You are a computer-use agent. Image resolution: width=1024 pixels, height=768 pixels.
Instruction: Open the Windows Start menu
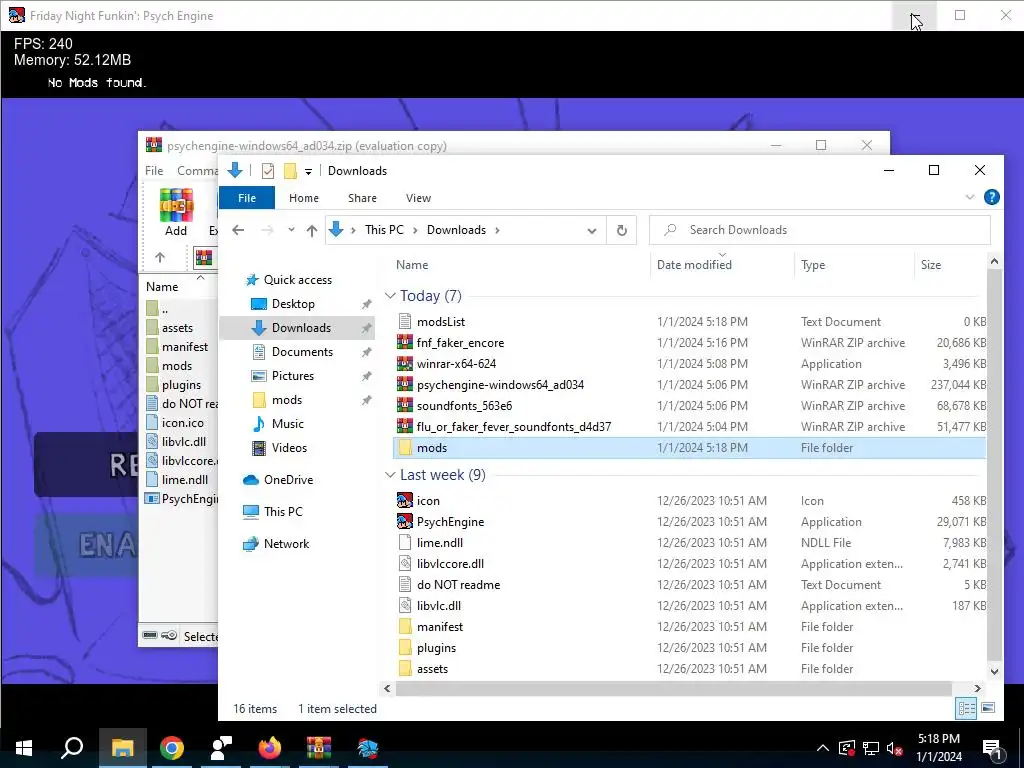pos(24,748)
